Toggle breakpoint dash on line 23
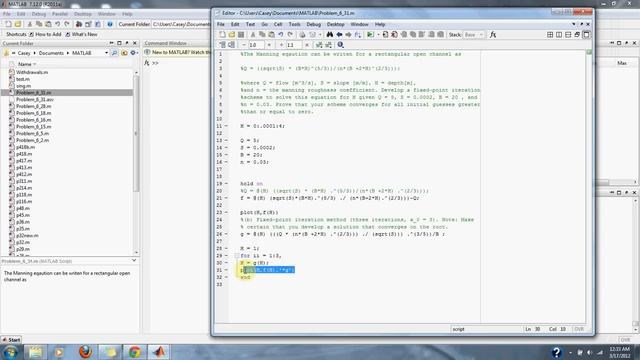640x360 pixels. [x=226, y=213]
